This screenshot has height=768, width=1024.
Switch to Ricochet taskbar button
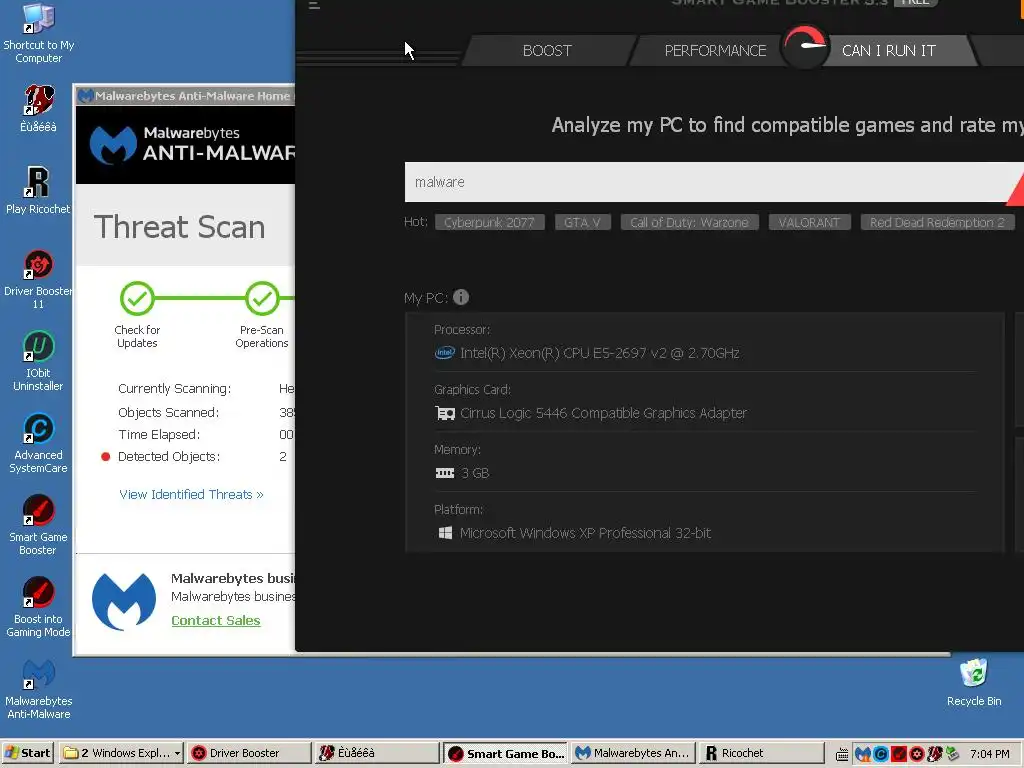[761, 753]
